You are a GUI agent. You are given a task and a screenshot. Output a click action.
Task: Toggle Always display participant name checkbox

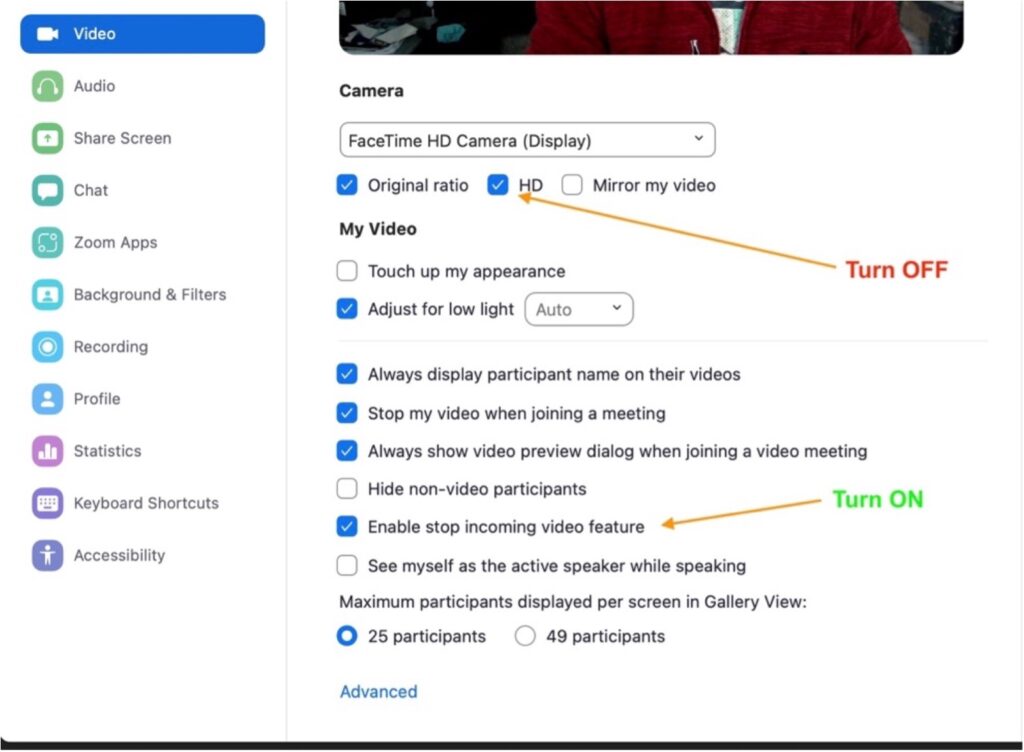coord(347,374)
